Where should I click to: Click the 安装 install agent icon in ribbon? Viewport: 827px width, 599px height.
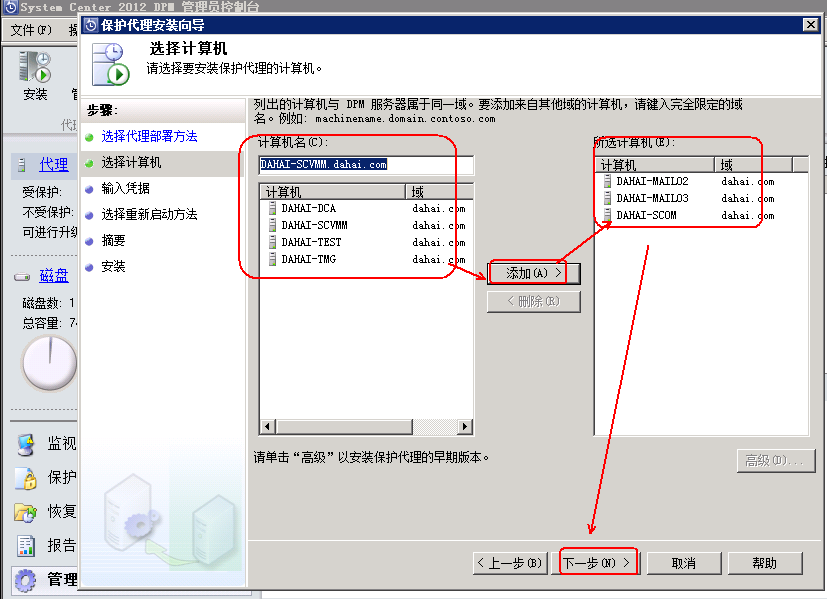click(35, 66)
